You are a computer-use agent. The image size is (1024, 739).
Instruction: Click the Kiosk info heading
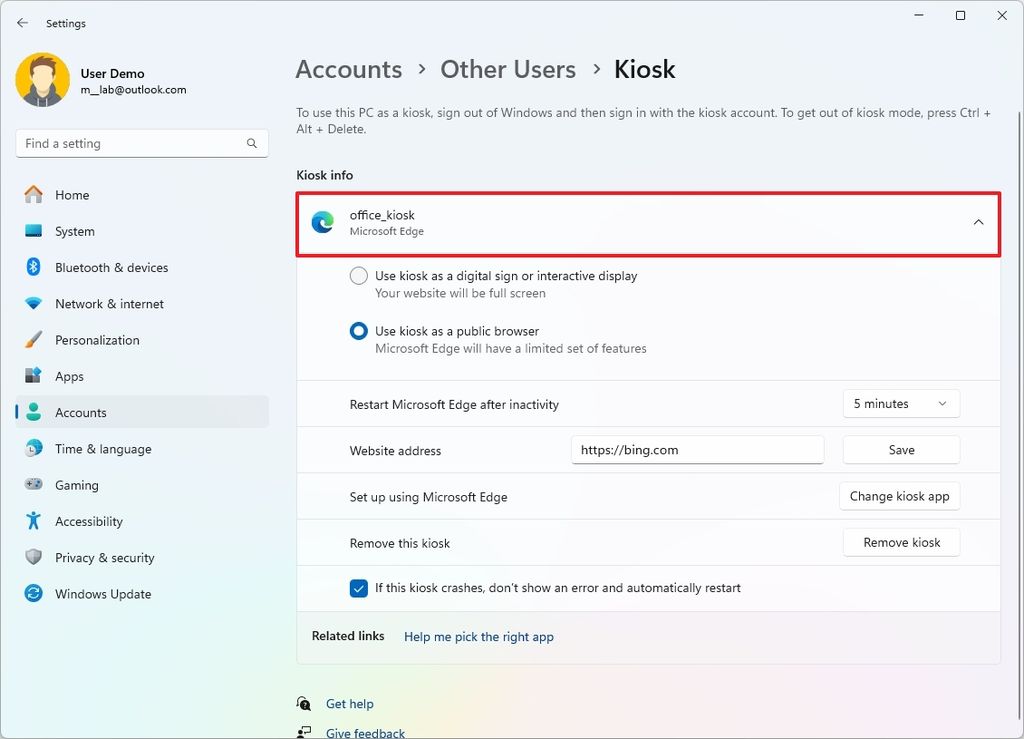pos(325,175)
